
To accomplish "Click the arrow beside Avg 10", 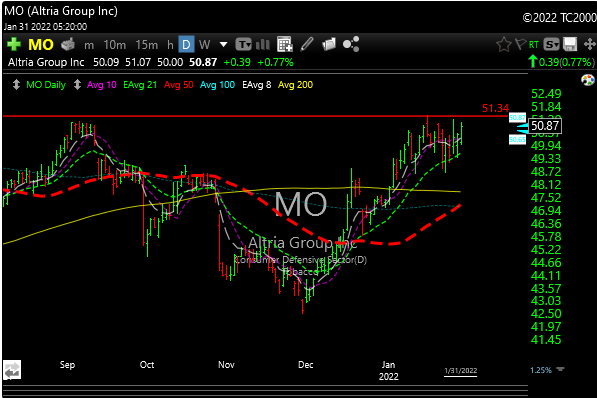I will coord(77,85).
